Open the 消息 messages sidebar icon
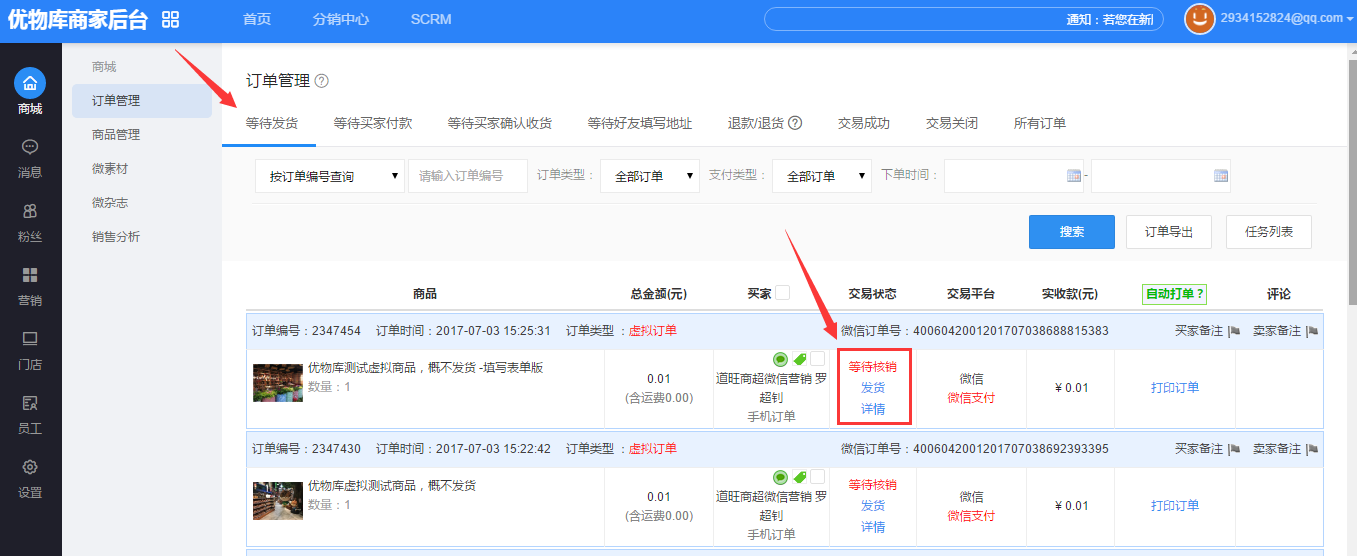Screen dimensions: 1357x556 click(30, 147)
